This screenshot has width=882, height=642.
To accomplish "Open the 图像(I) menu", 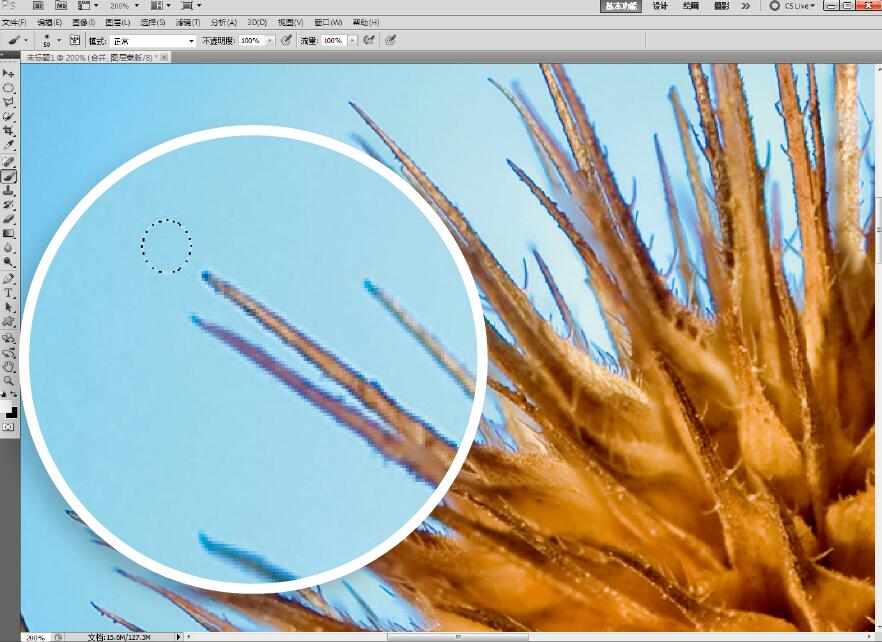I will [84, 23].
